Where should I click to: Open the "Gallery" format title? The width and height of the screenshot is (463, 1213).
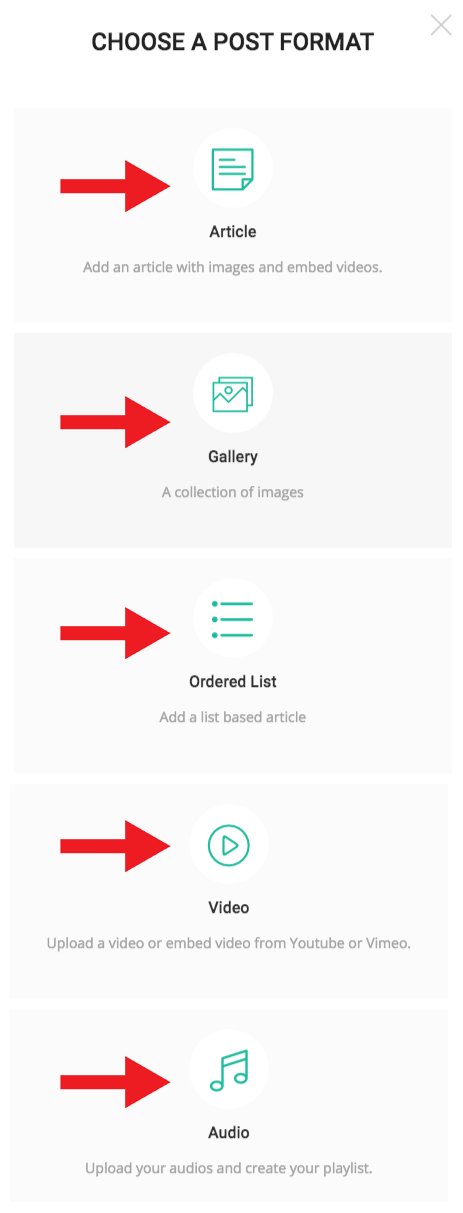click(x=233, y=457)
